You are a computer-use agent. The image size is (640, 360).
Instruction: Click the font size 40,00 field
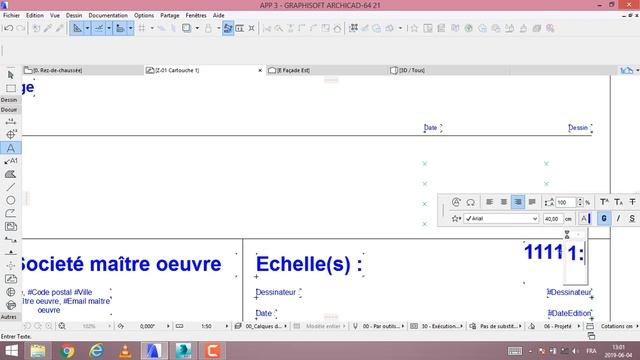[552, 219]
